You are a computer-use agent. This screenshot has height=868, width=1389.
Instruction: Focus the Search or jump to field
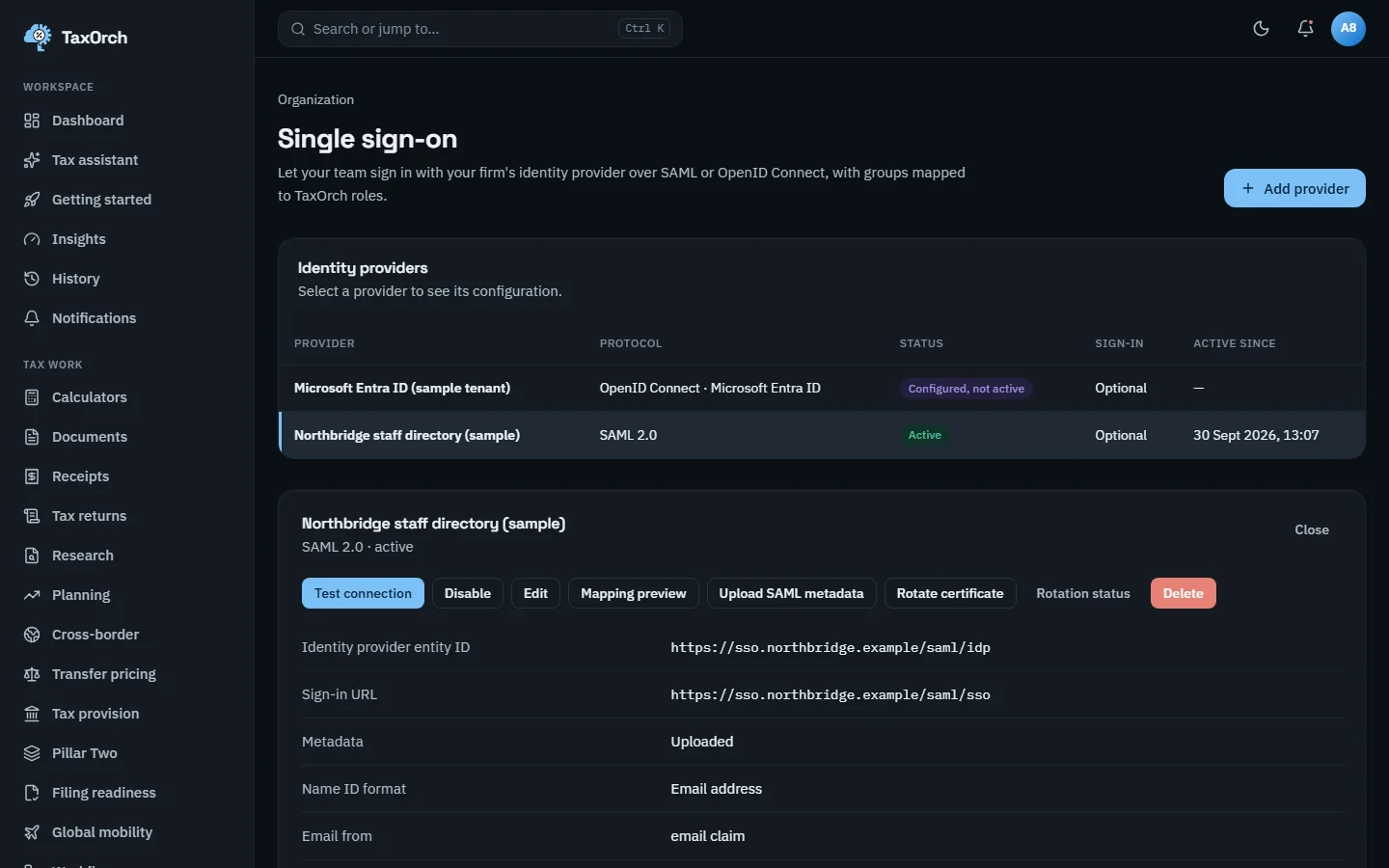click(480, 29)
